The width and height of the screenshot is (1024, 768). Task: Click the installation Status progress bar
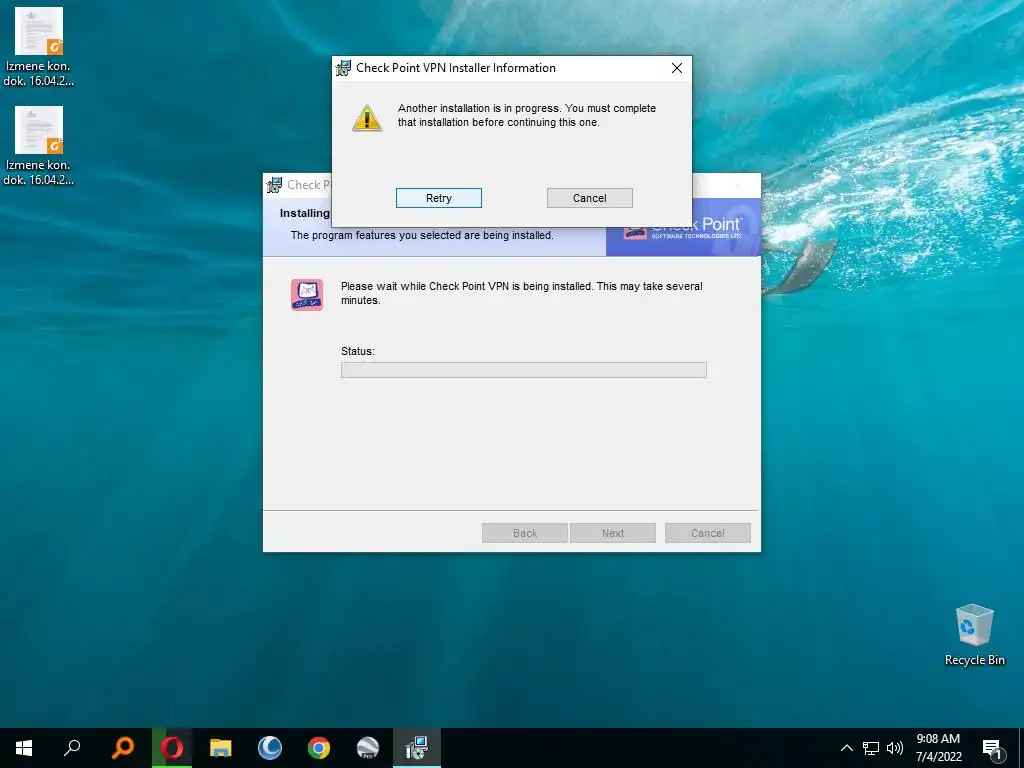(524, 370)
